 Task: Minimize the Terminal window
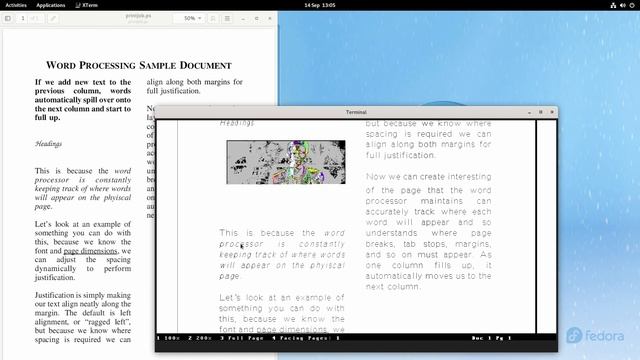tap(529, 112)
